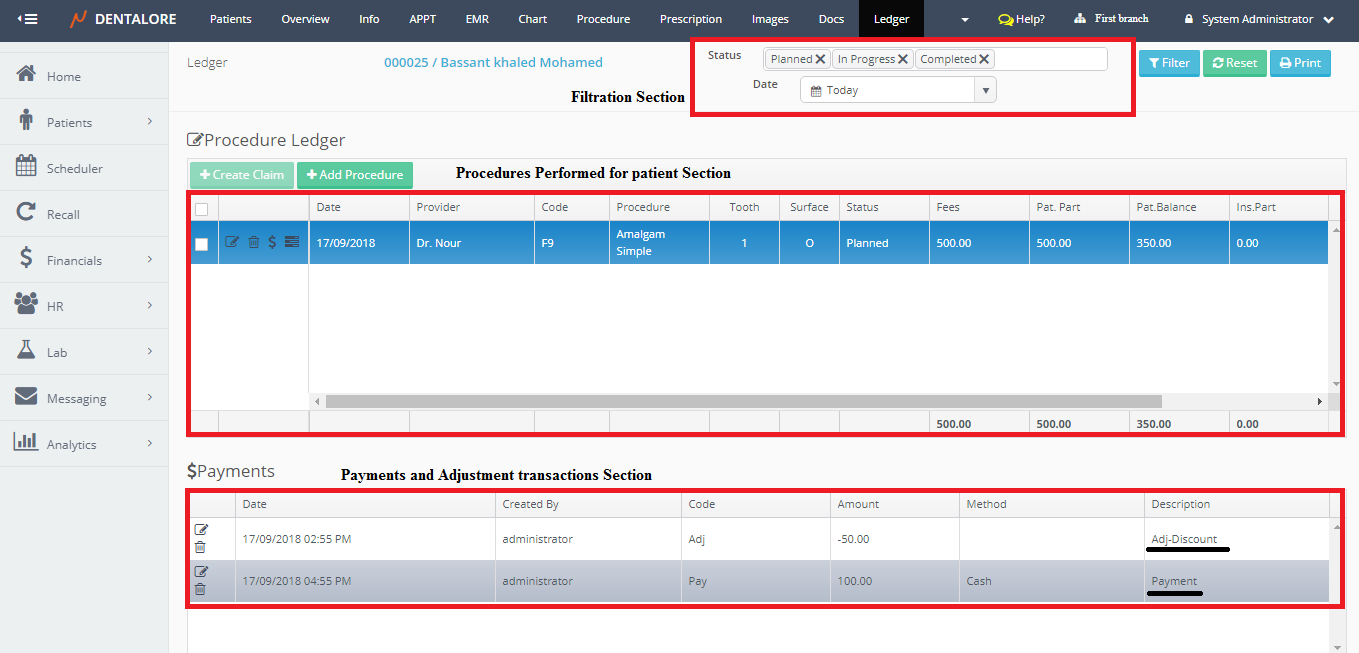Screen dimensions: 1359x653
Task: Open the Scheduler calendar in the sidebar
Action: [x=74, y=168]
